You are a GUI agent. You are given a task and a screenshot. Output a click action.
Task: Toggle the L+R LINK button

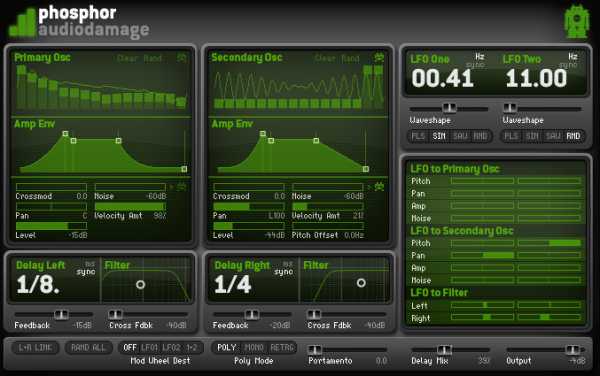(x=35, y=348)
